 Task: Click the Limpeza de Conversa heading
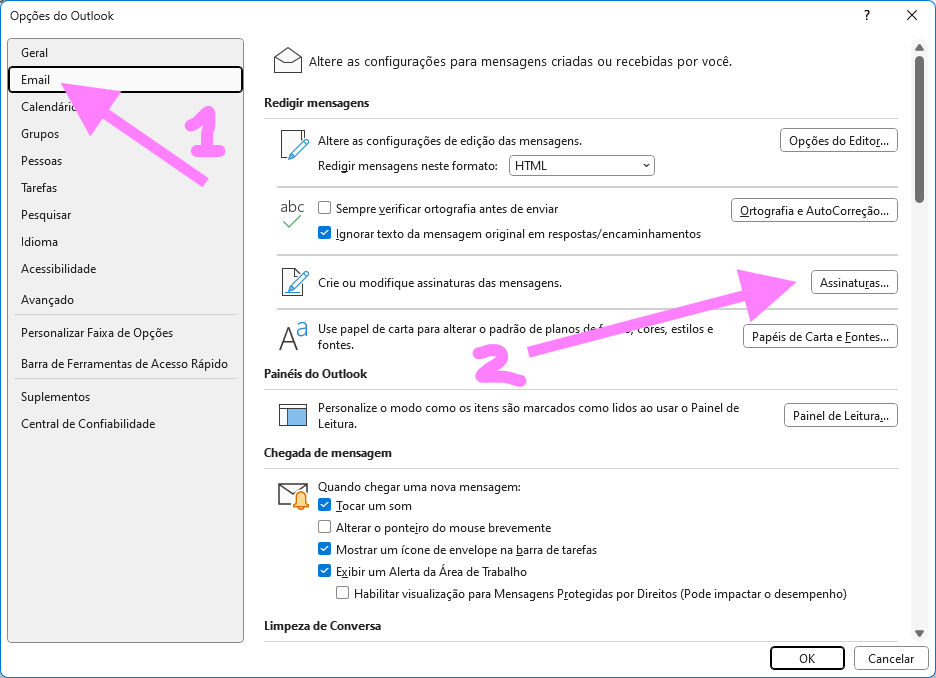coord(322,625)
